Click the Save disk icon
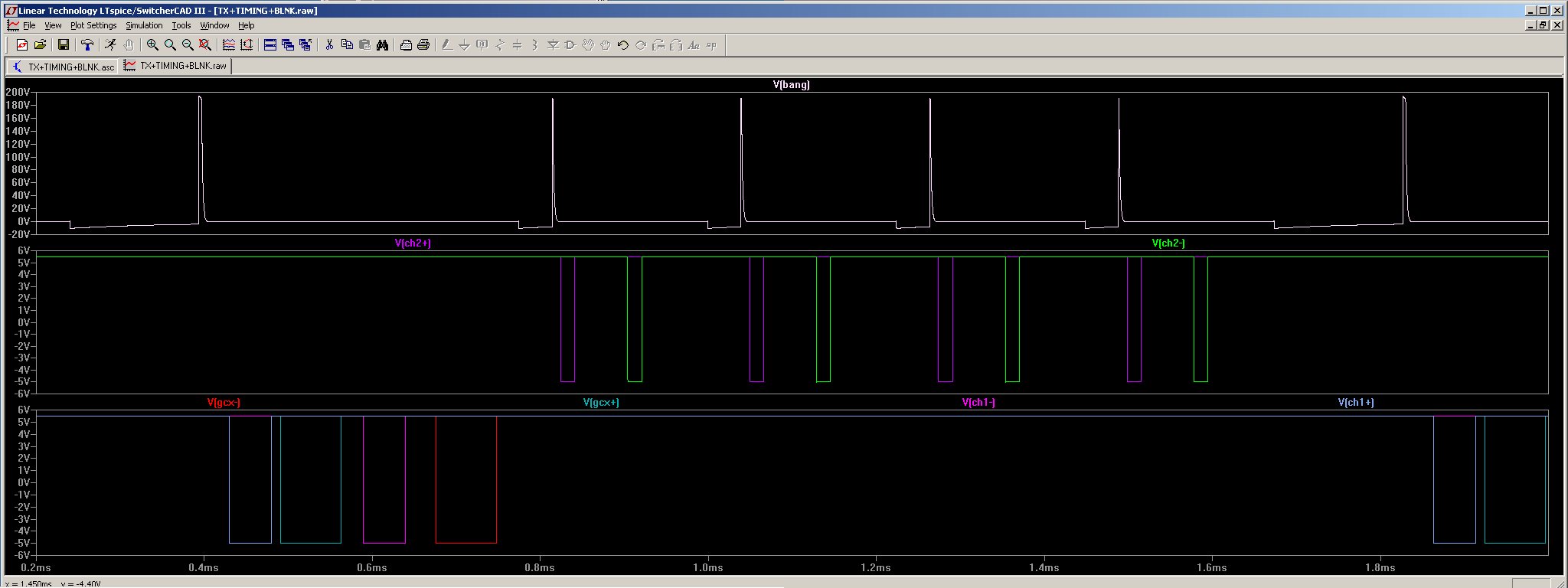Screen dimensions: 1568x588 64,45
